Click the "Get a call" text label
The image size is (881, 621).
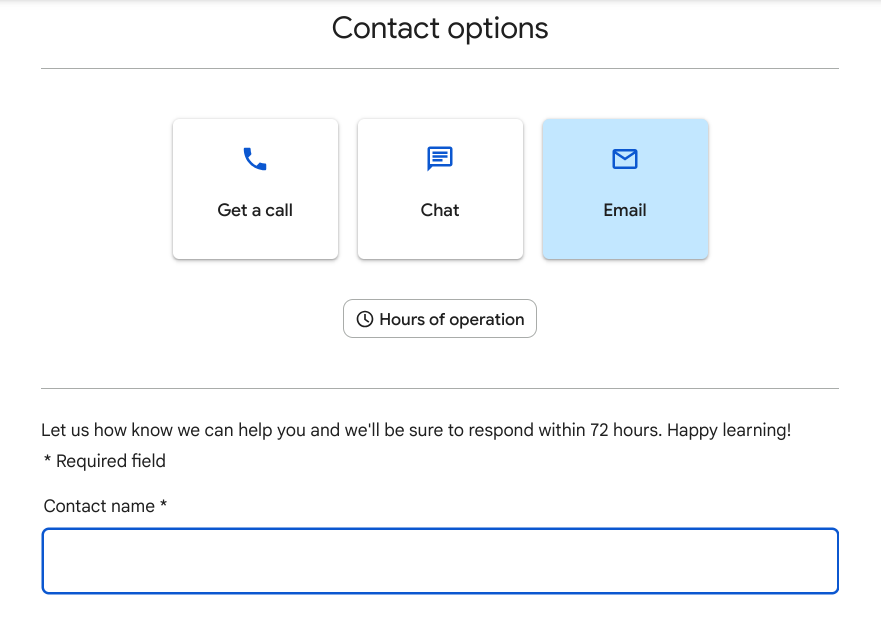[x=255, y=210]
